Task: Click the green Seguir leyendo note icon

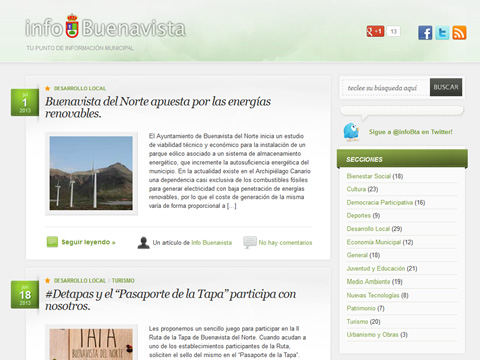Action: pos(52,242)
